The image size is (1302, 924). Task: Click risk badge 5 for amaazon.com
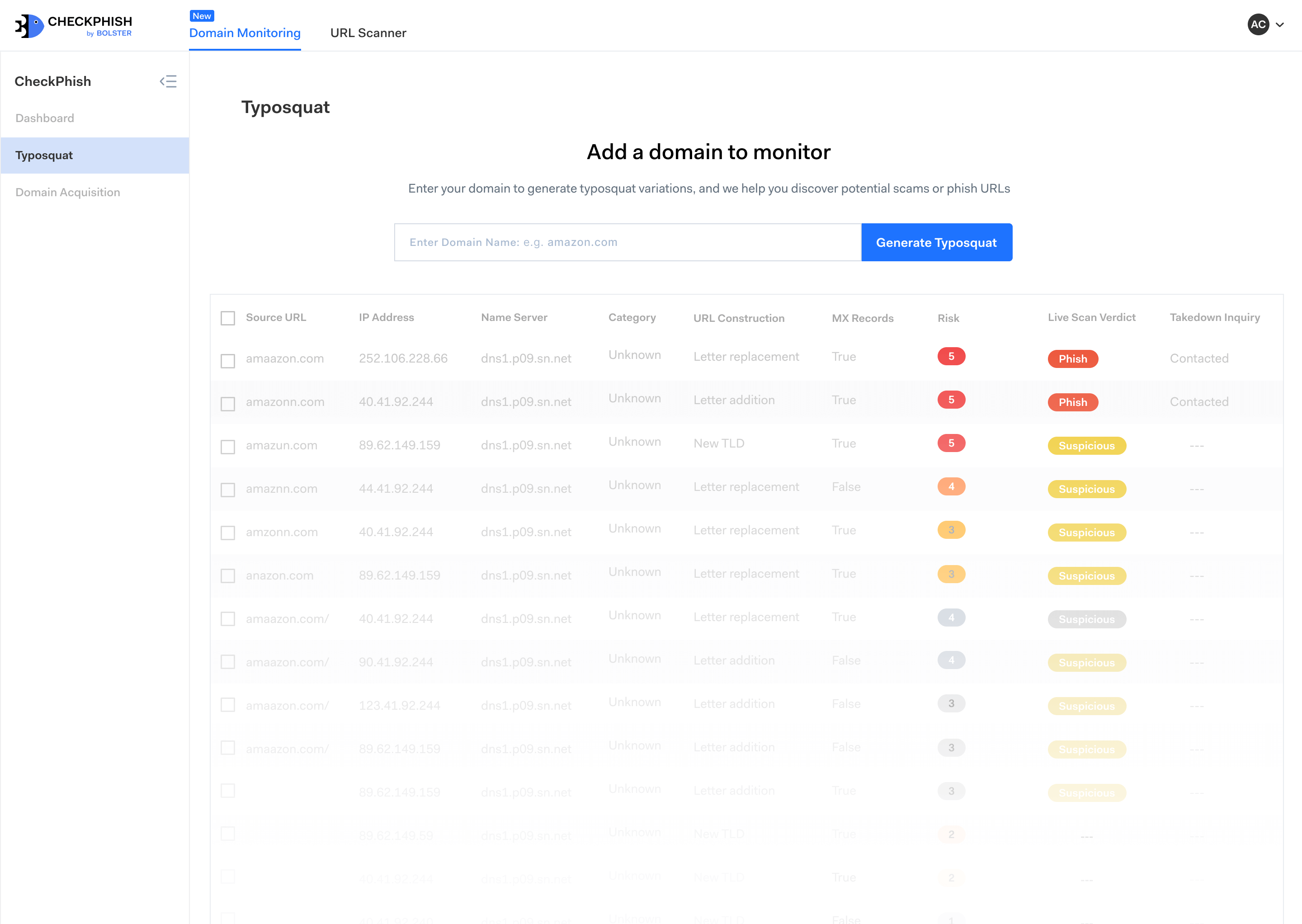point(951,356)
